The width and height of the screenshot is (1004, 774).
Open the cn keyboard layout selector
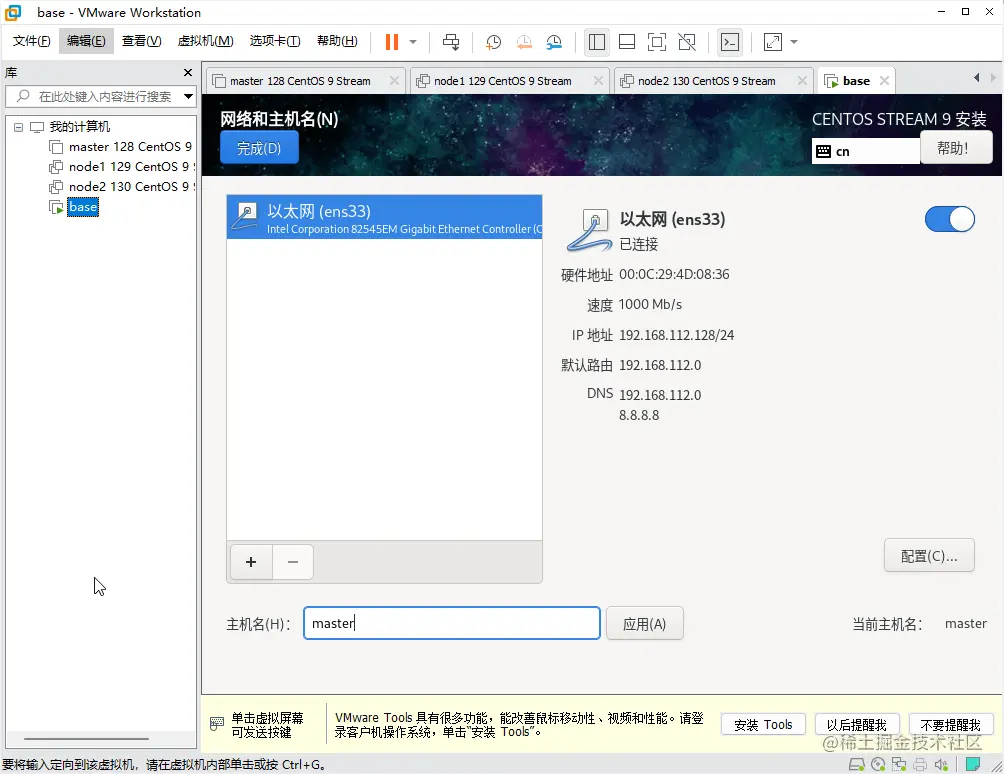866,151
